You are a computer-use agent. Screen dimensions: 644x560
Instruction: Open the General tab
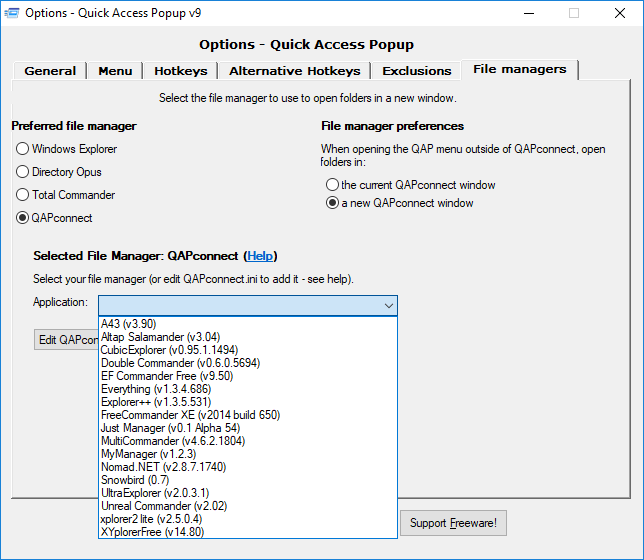[50, 71]
